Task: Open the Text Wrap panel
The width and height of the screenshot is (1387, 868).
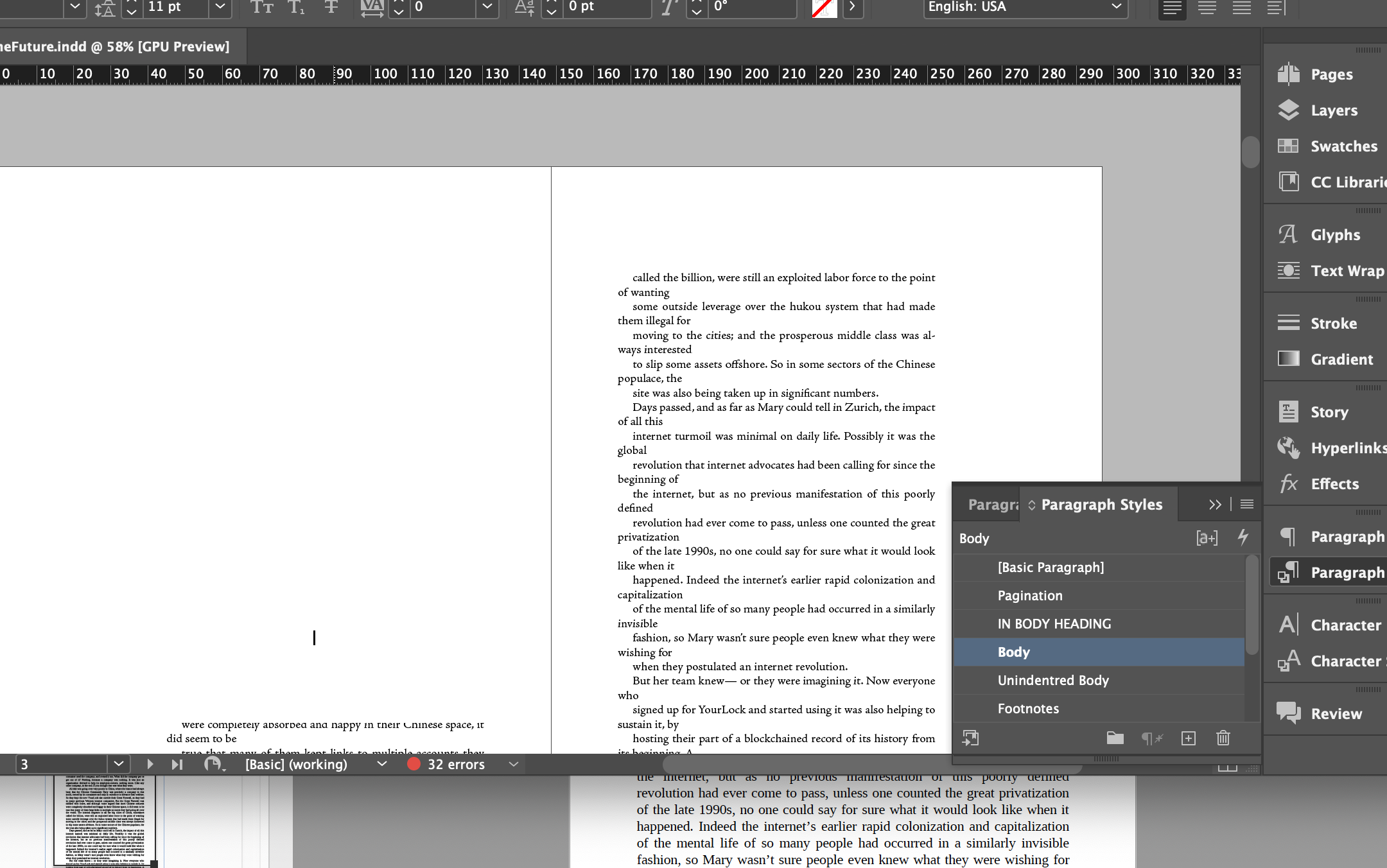Action: (1347, 271)
